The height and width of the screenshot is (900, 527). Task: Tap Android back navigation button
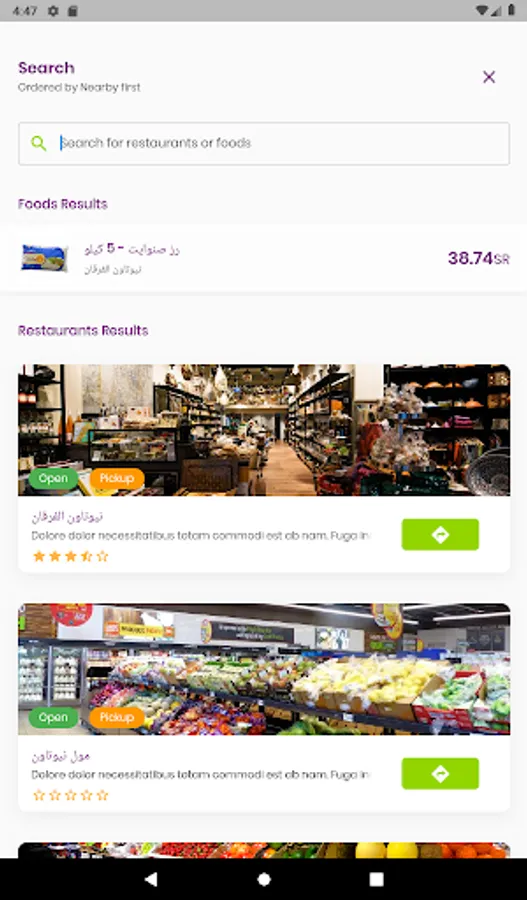coord(150,879)
